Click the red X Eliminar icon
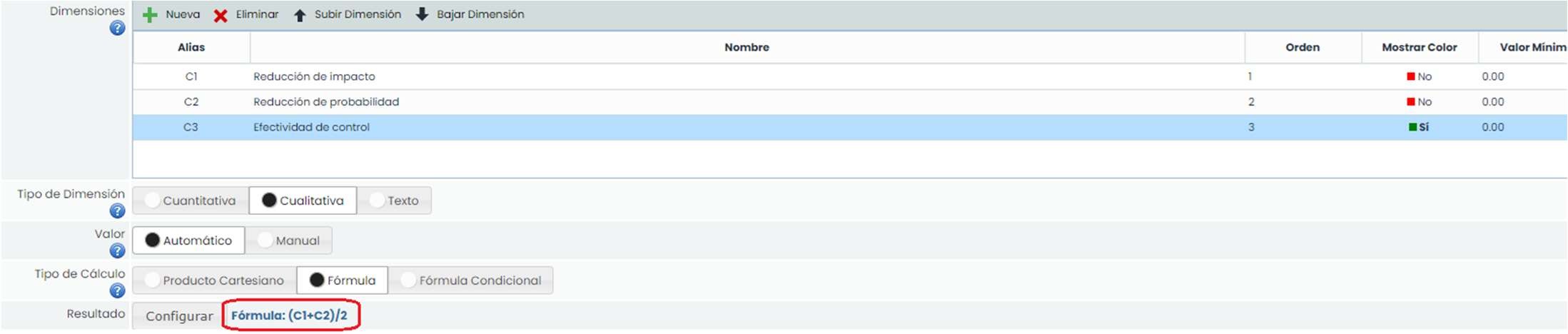The image size is (1568, 334). 221,16
